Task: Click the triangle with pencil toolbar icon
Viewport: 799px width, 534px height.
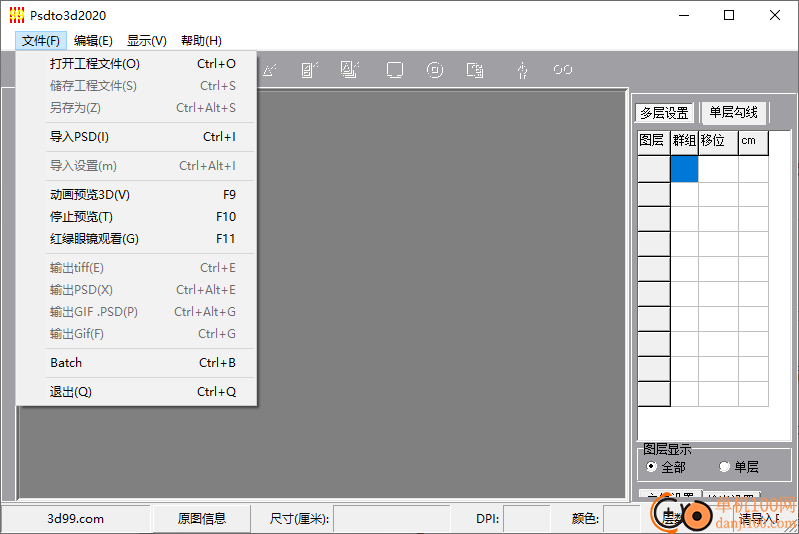Action: pos(270,70)
